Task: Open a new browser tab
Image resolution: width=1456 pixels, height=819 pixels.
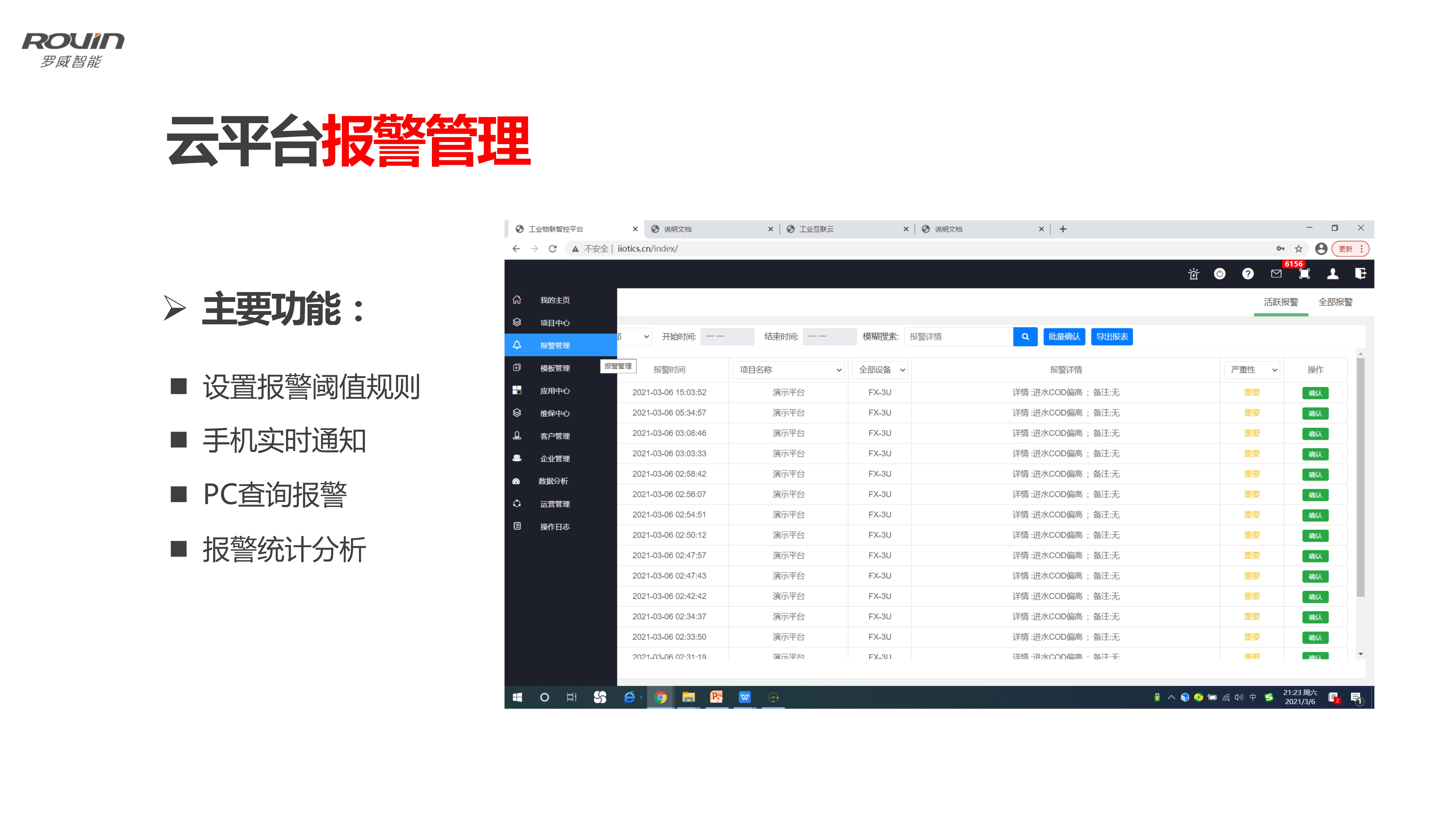Action: pos(1063,229)
